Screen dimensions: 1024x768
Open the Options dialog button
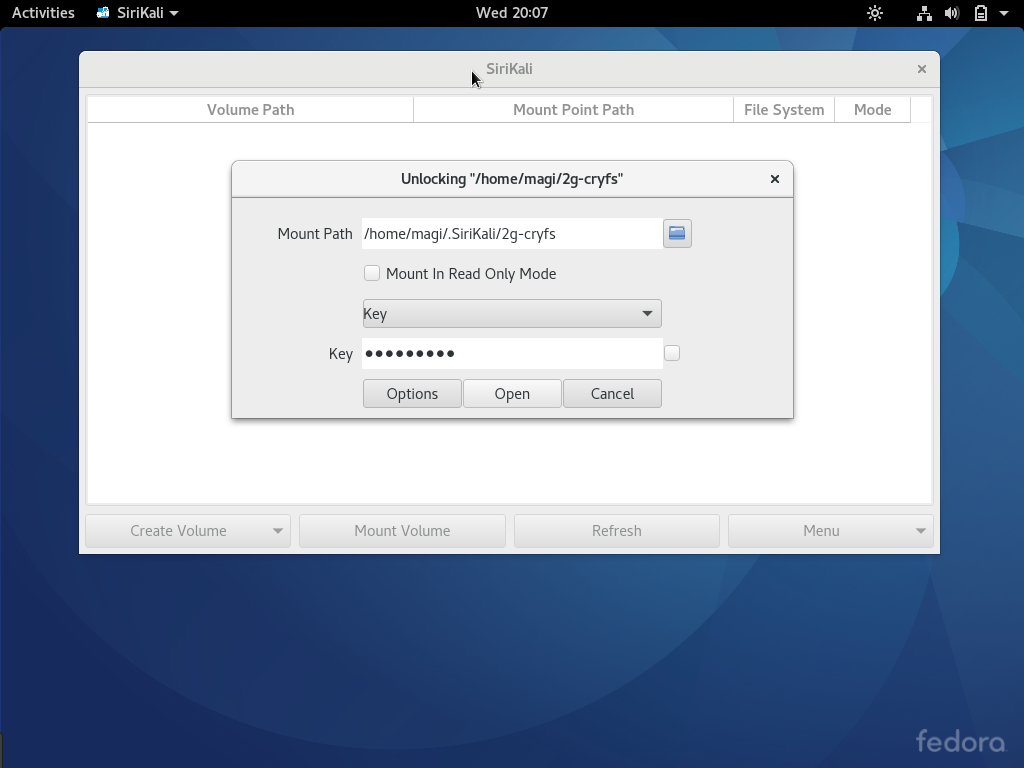(x=412, y=394)
